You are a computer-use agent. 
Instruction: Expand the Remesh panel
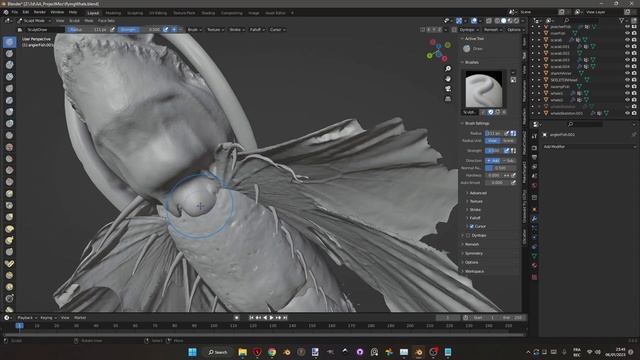pos(472,244)
